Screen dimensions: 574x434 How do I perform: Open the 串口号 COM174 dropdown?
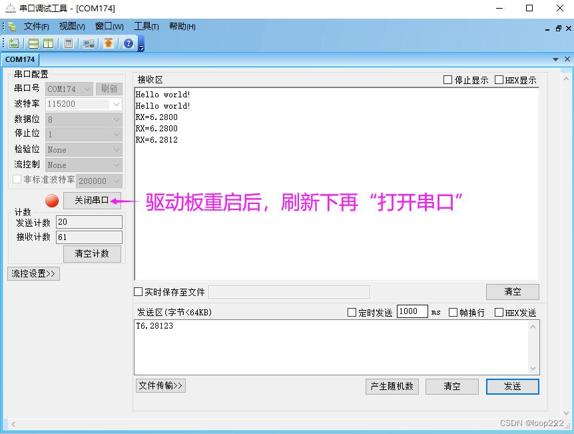pyautogui.click(x=69, y=89)
